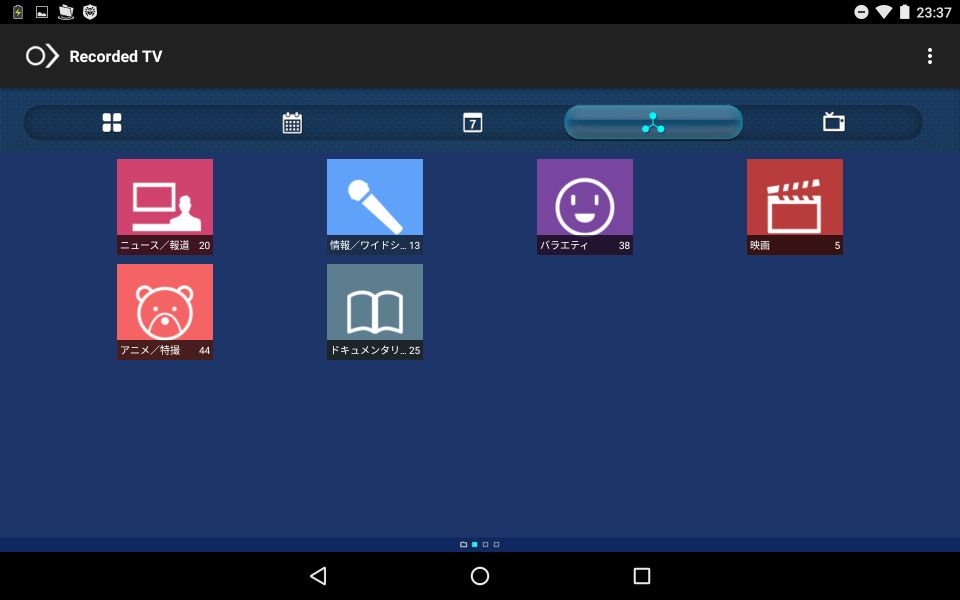The image size is (960, 600).
Task: Click the Recorded TV app logo
Action: pos(42,56)
